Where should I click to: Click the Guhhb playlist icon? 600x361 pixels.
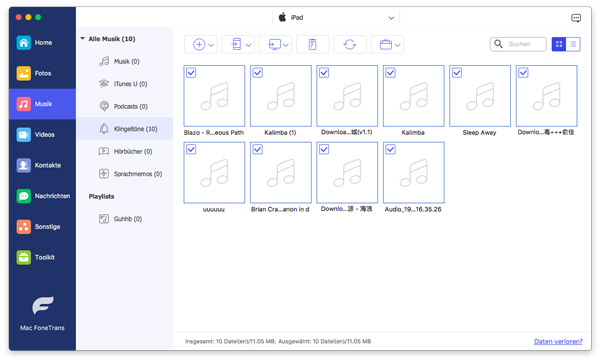104,219
